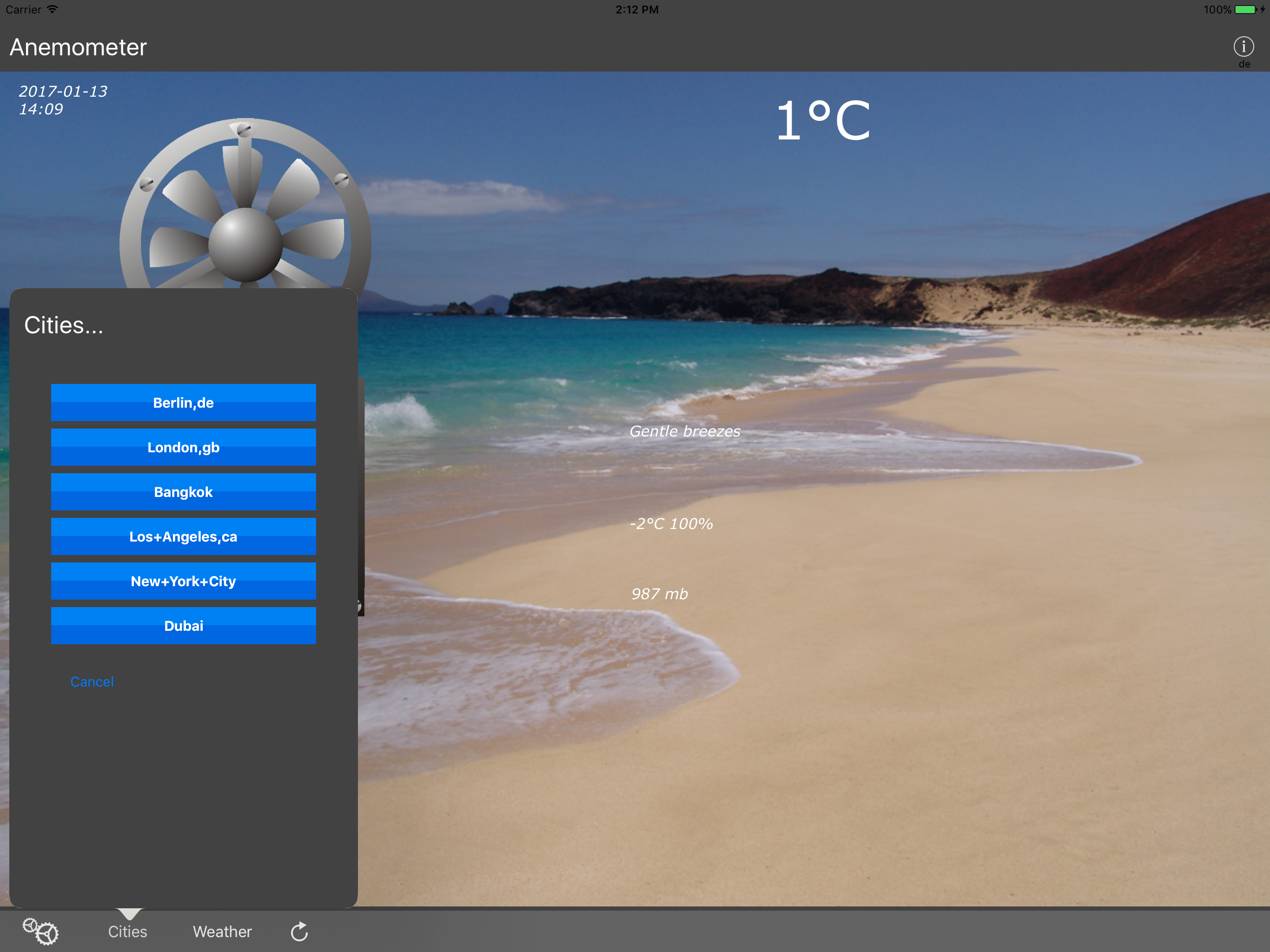
Task: Tap the 987 mb pressure label
Action: (659, 594)
